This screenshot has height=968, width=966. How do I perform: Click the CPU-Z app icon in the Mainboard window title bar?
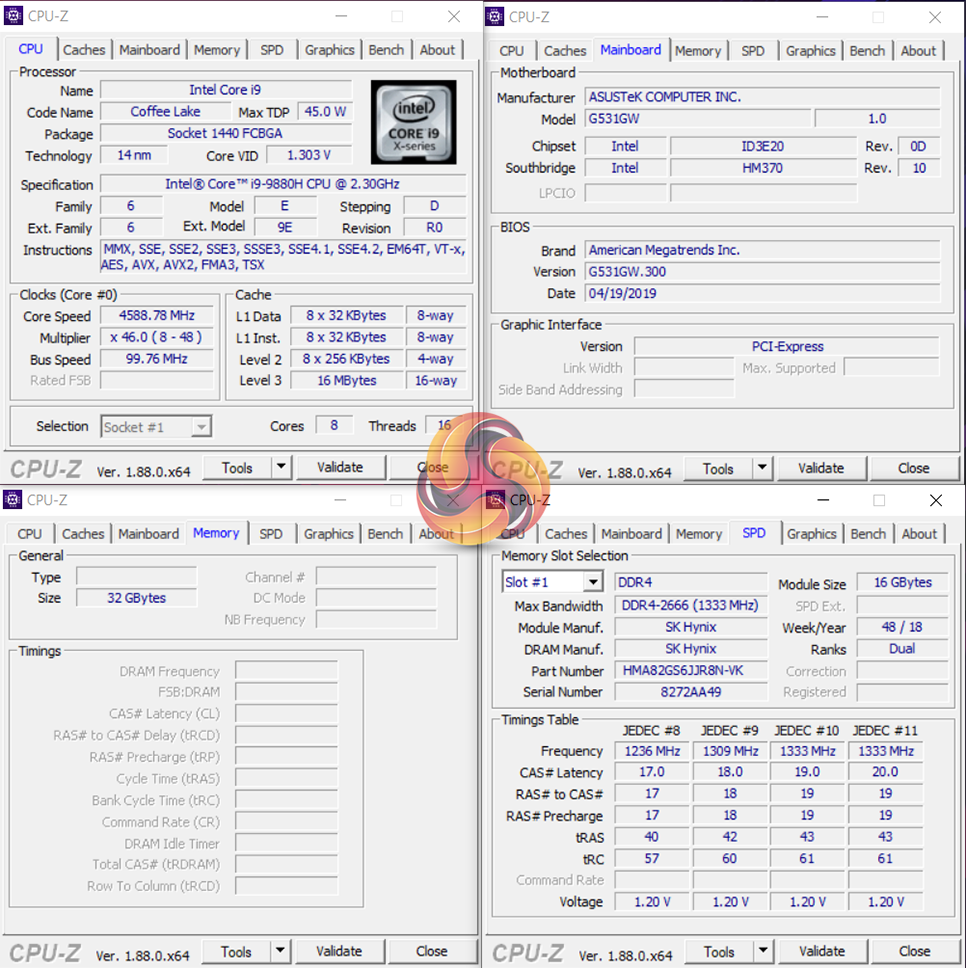494,17
